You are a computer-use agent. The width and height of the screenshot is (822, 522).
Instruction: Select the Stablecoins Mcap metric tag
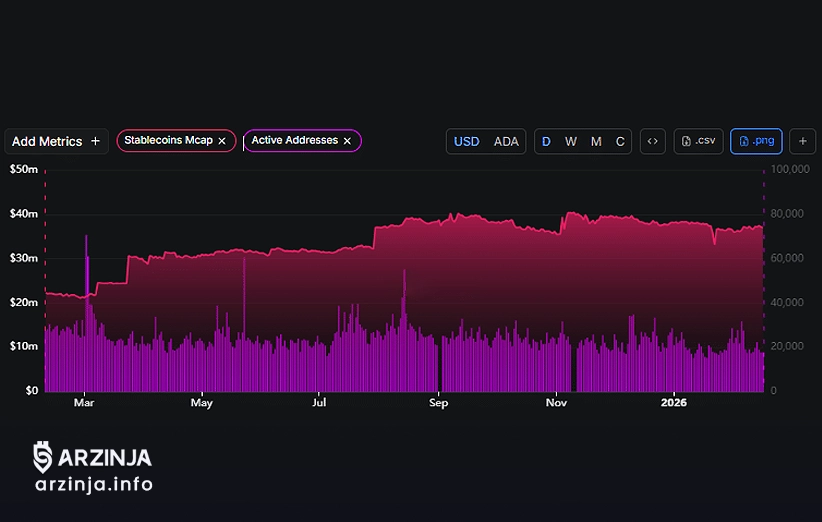point(168,141)
